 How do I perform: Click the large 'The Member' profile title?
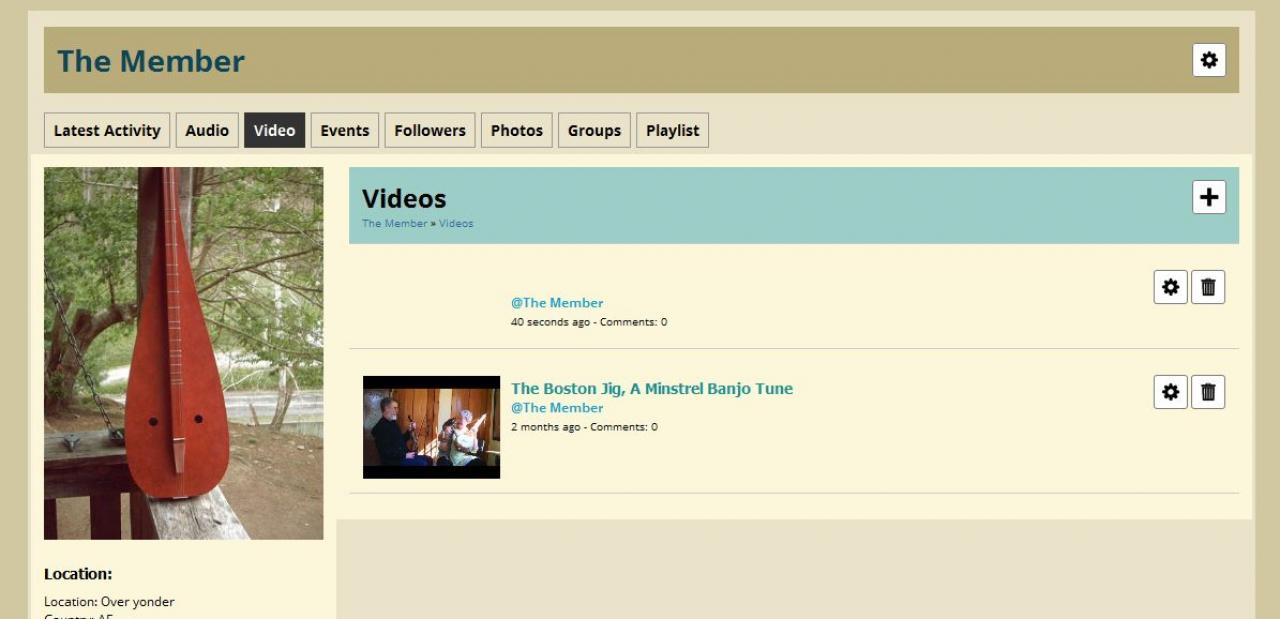151,61
